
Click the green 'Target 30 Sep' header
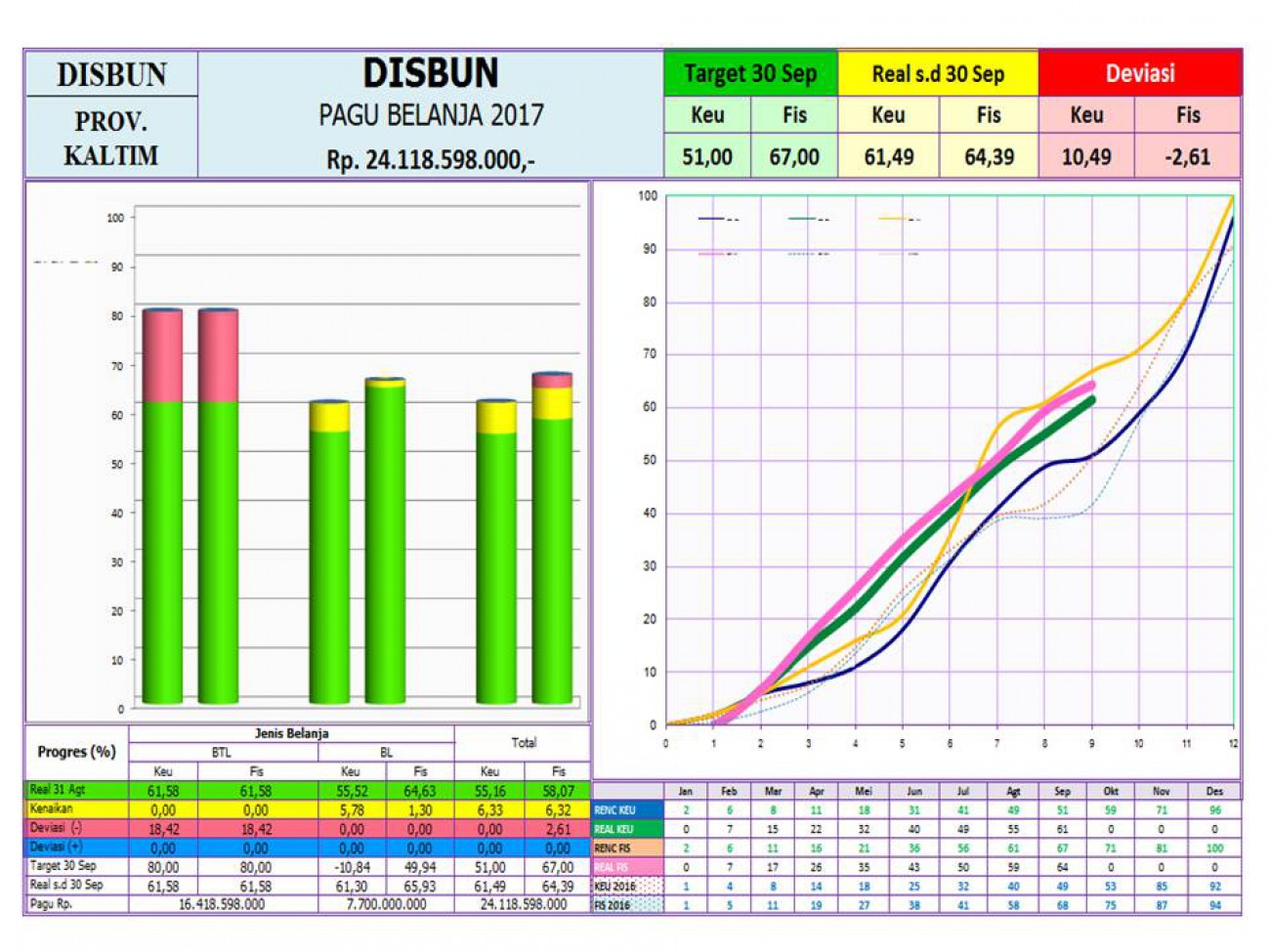(750, 73)
